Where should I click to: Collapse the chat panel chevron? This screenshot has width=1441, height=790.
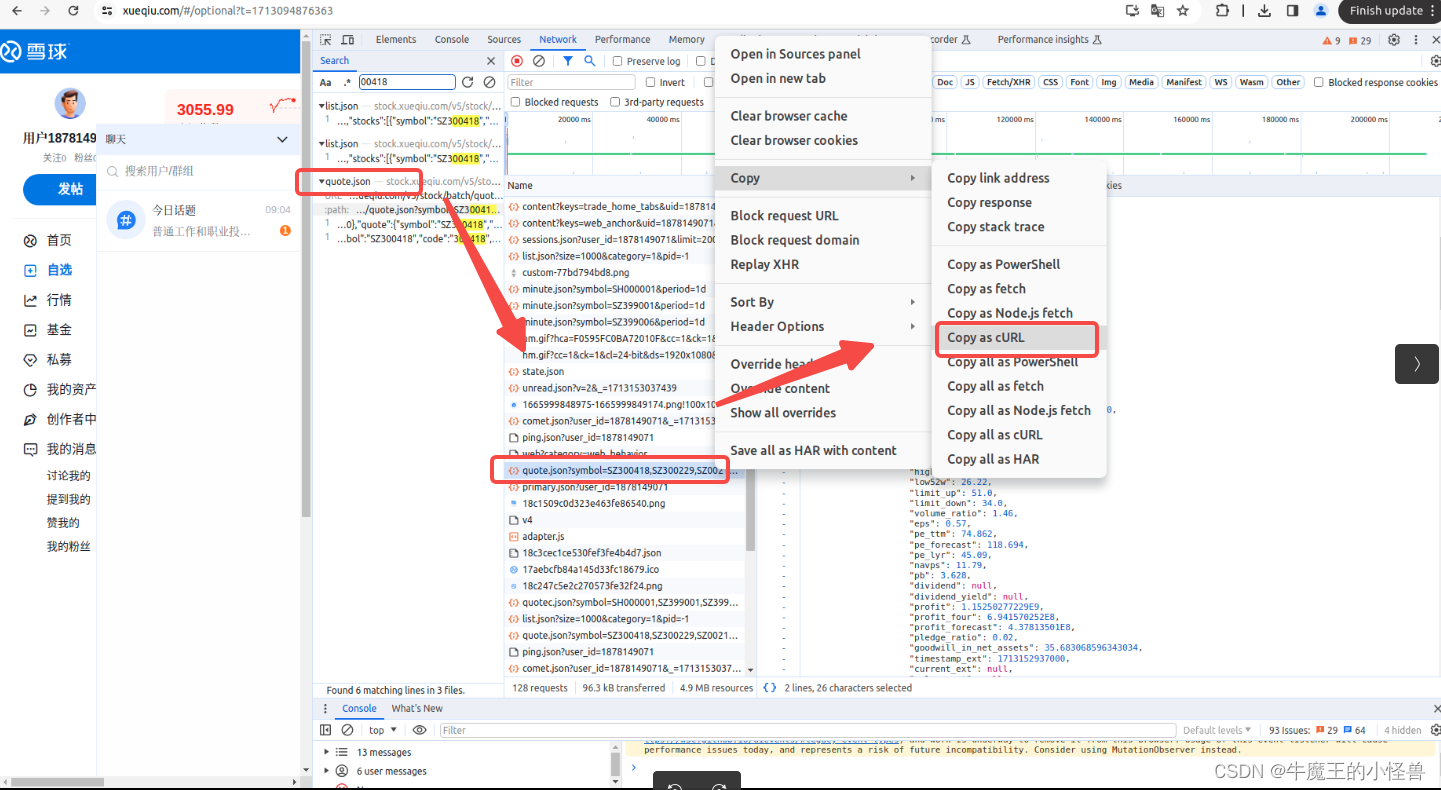pyautogui.click(x=282, y=139)
